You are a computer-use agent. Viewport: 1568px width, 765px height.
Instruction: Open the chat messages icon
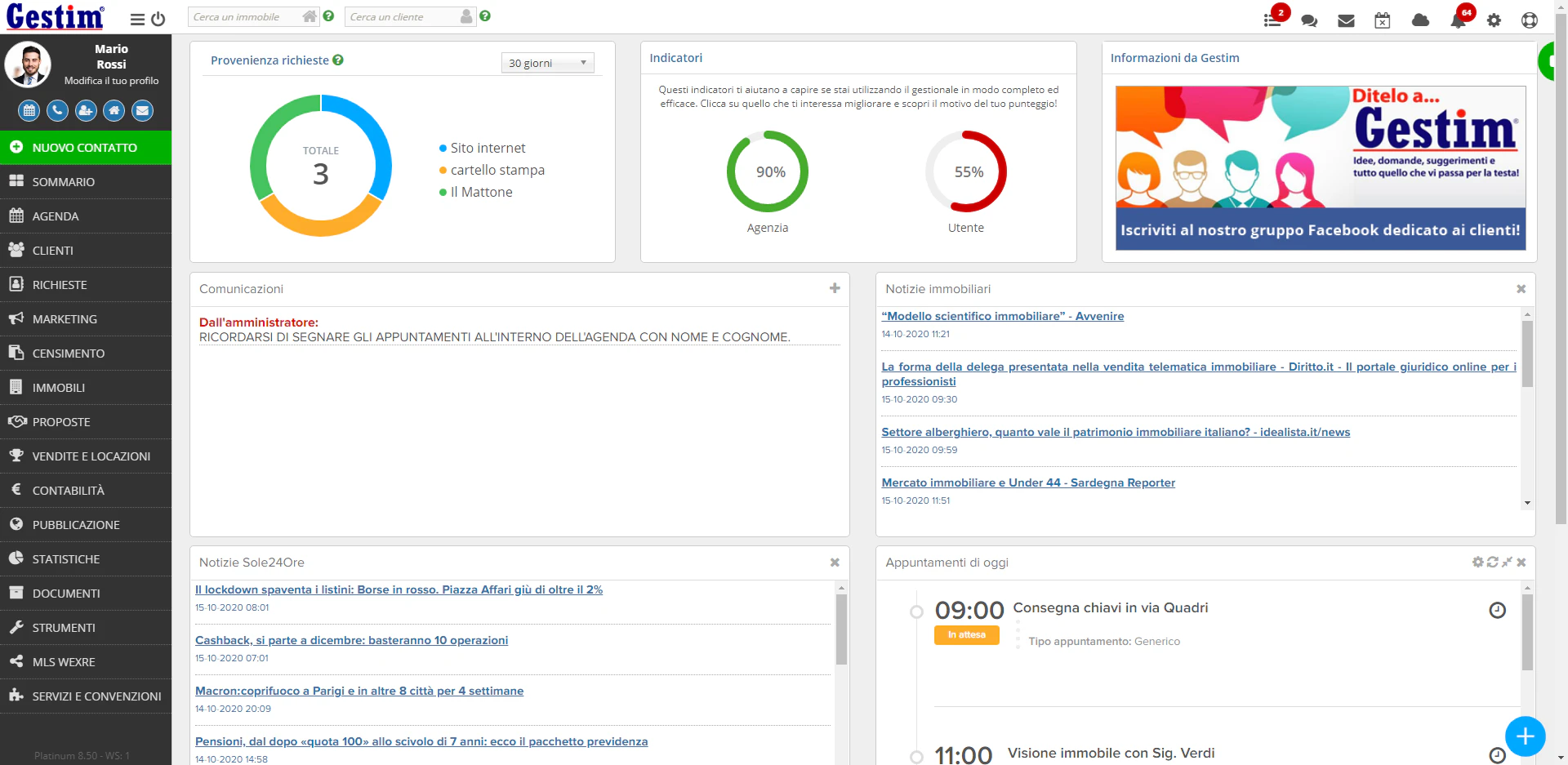point(1309,19)
